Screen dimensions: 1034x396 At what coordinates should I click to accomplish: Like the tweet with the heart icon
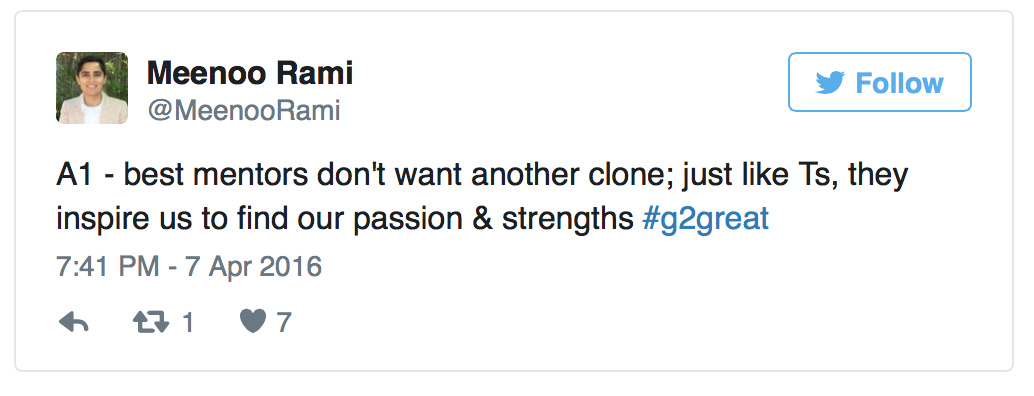(x=253, y=322)
